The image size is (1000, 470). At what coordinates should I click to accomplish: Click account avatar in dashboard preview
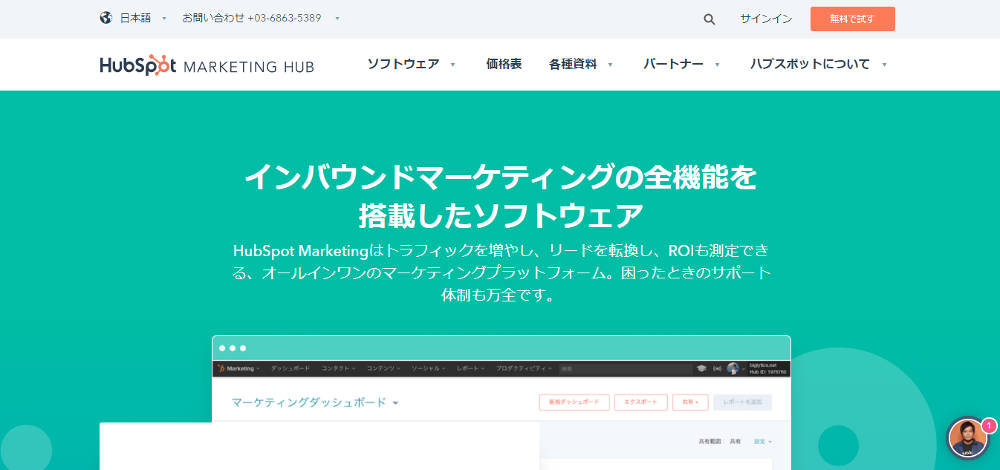[x=733, y=369]
